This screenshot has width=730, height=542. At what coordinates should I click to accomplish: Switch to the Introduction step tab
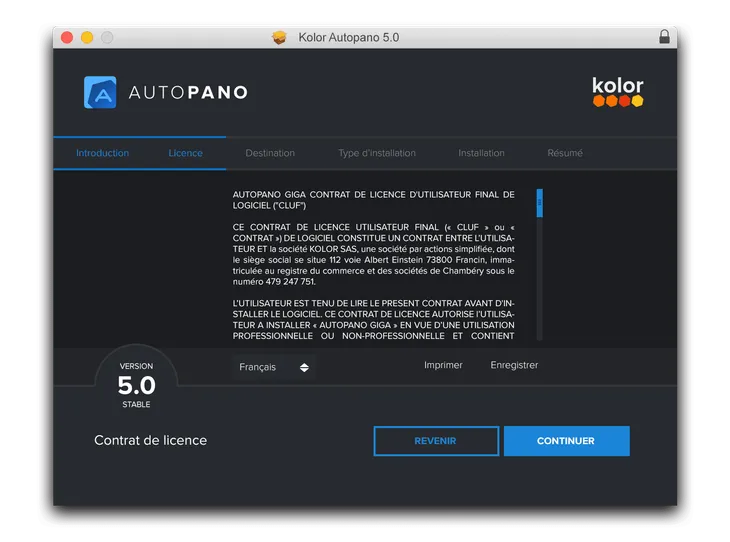102,153
